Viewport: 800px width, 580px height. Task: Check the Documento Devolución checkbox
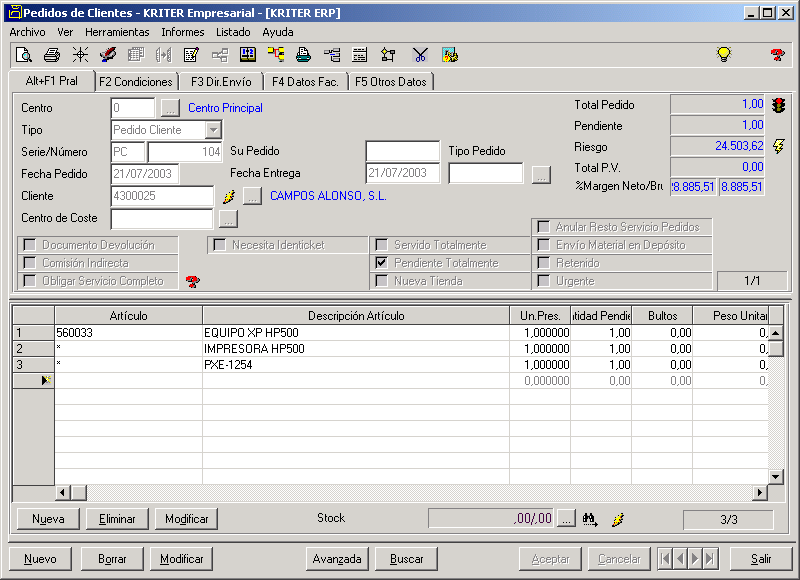(x=30, y=245)
